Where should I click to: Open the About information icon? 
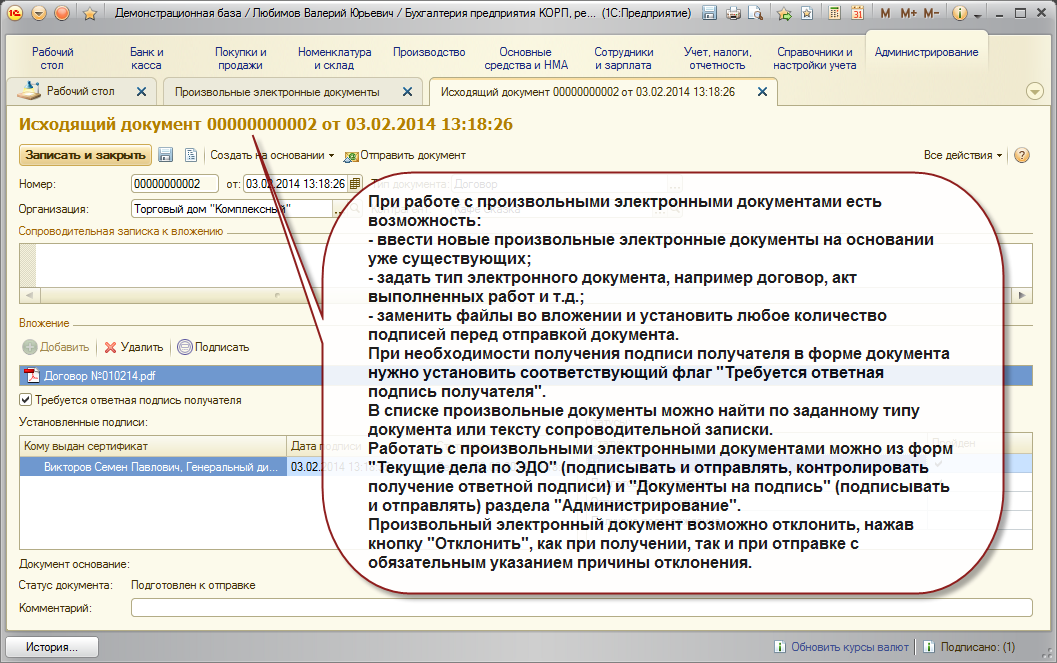(960, 13)
